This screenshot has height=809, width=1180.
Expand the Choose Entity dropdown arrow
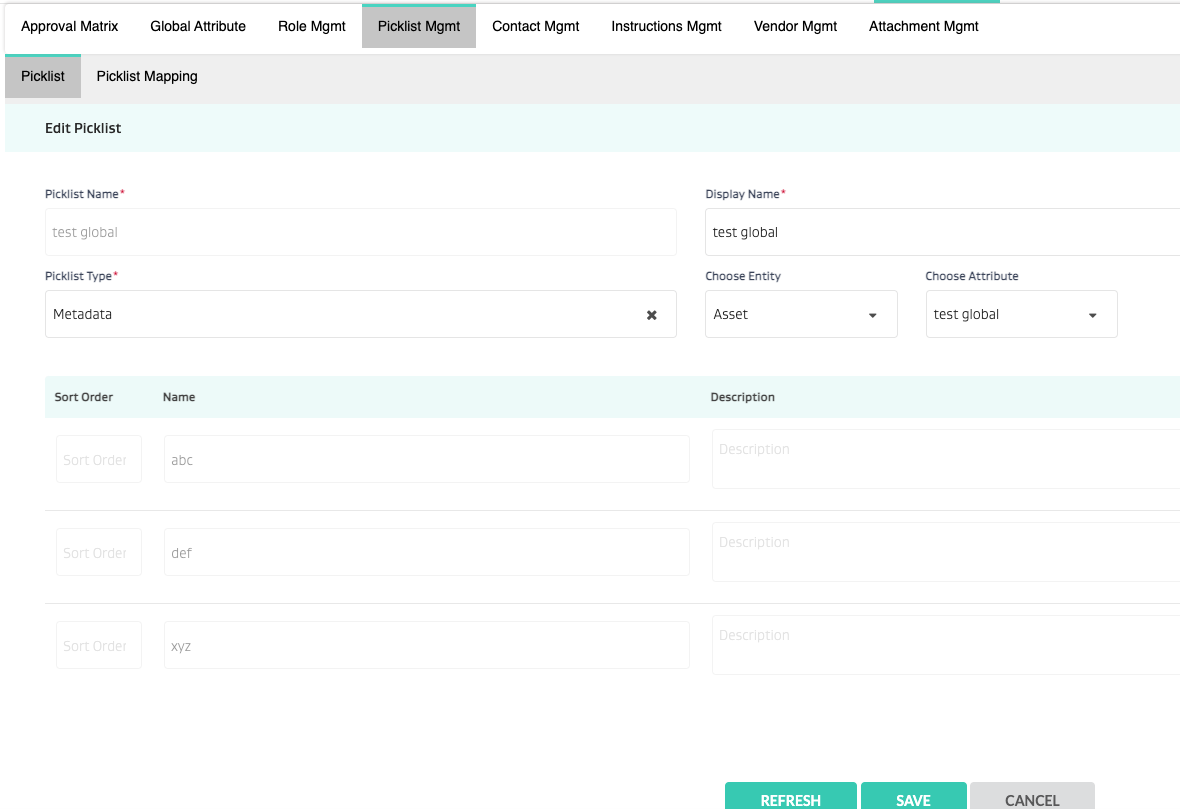[x=872, y=315]
